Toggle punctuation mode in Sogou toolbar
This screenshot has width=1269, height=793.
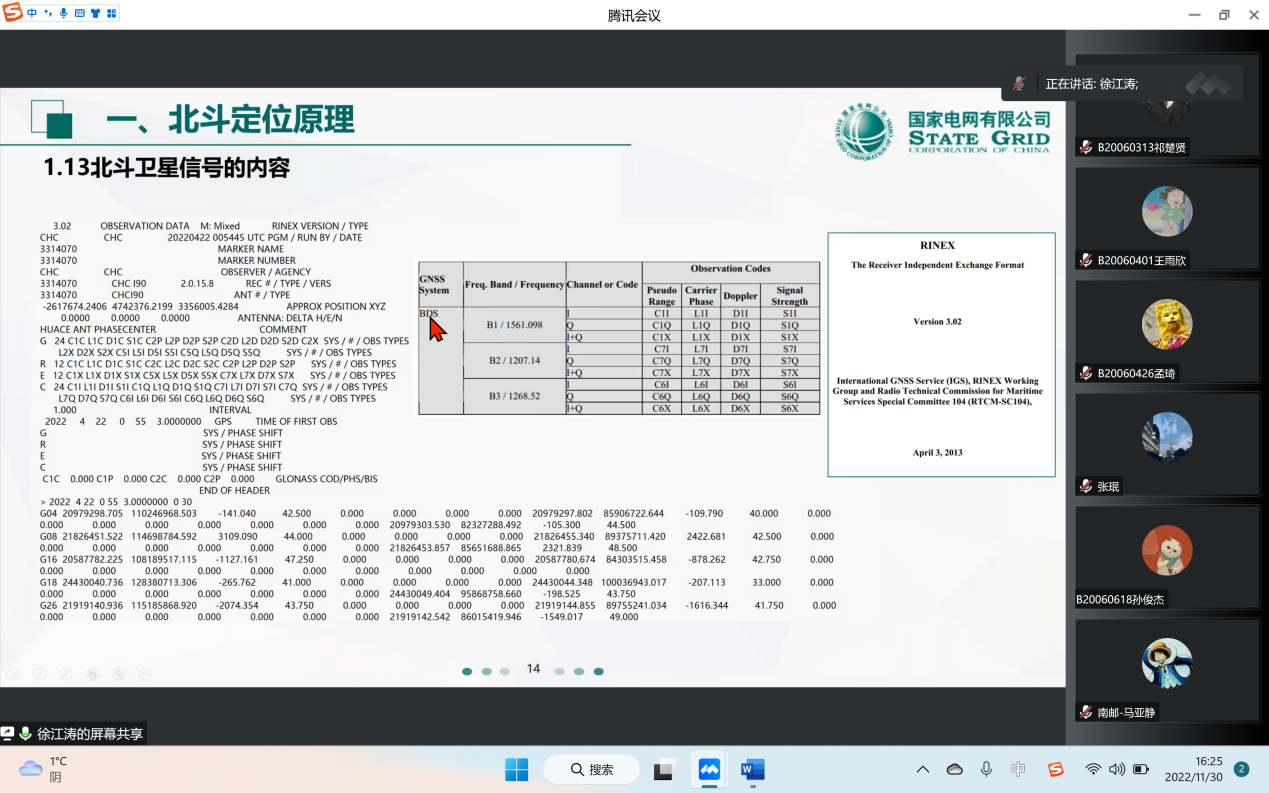coord(48,13)
